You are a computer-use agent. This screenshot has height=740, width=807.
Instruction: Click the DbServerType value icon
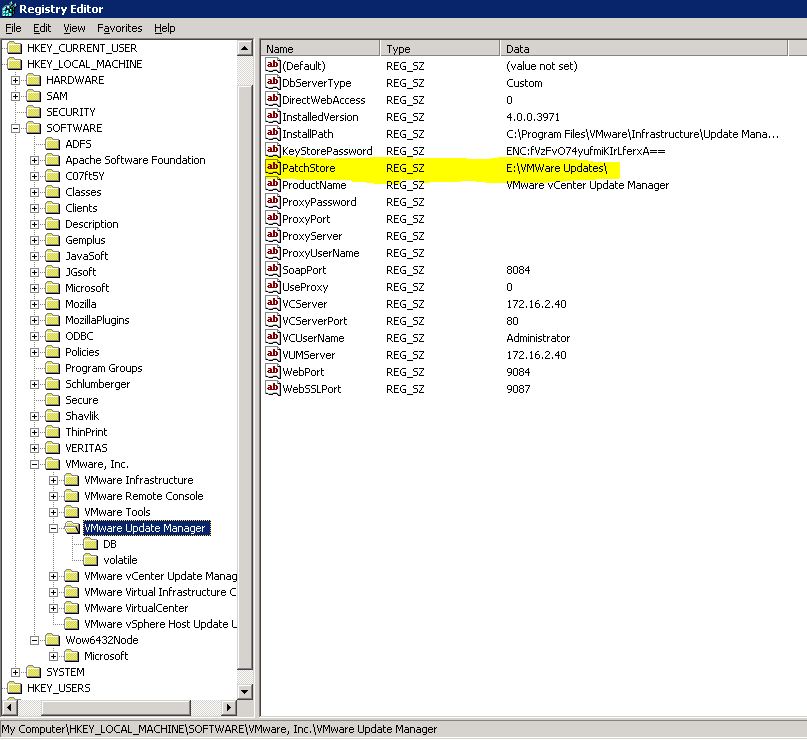point(272,82)
